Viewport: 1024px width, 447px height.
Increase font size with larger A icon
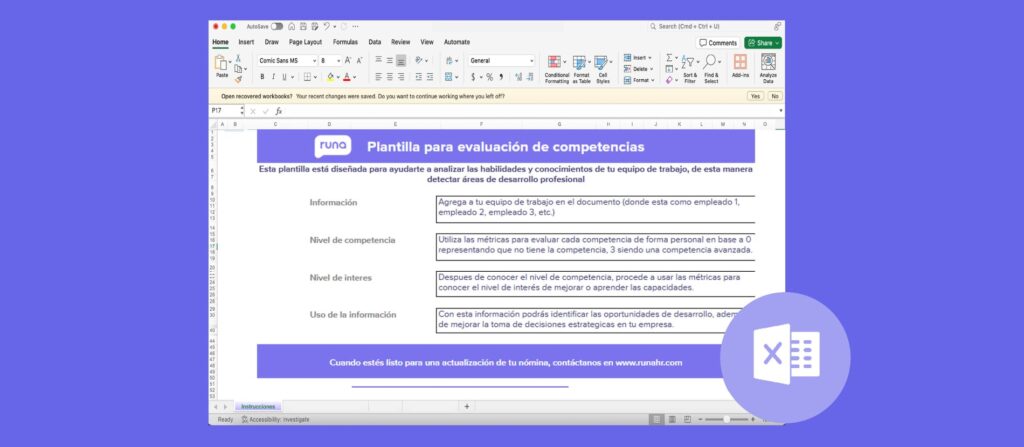pos(347,60)
